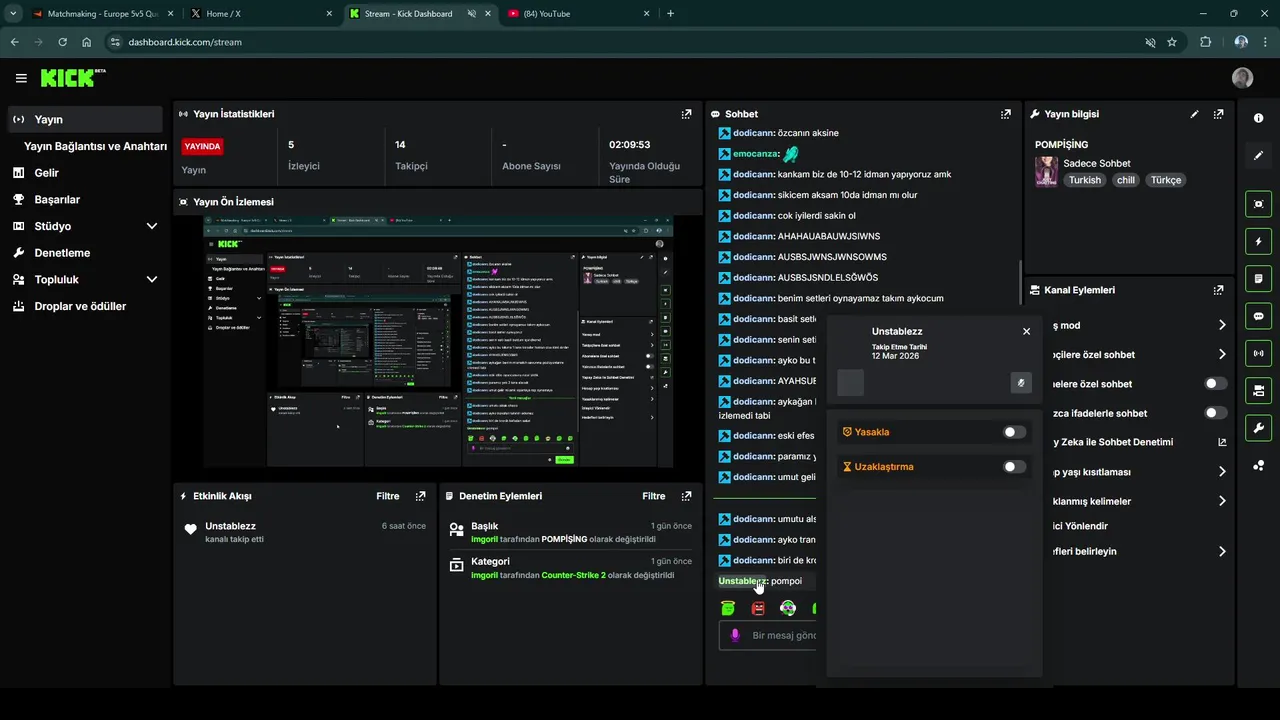
Task: Open Yayın Bağlantısı ve Anahtarı page
Action: pos(95,146)
